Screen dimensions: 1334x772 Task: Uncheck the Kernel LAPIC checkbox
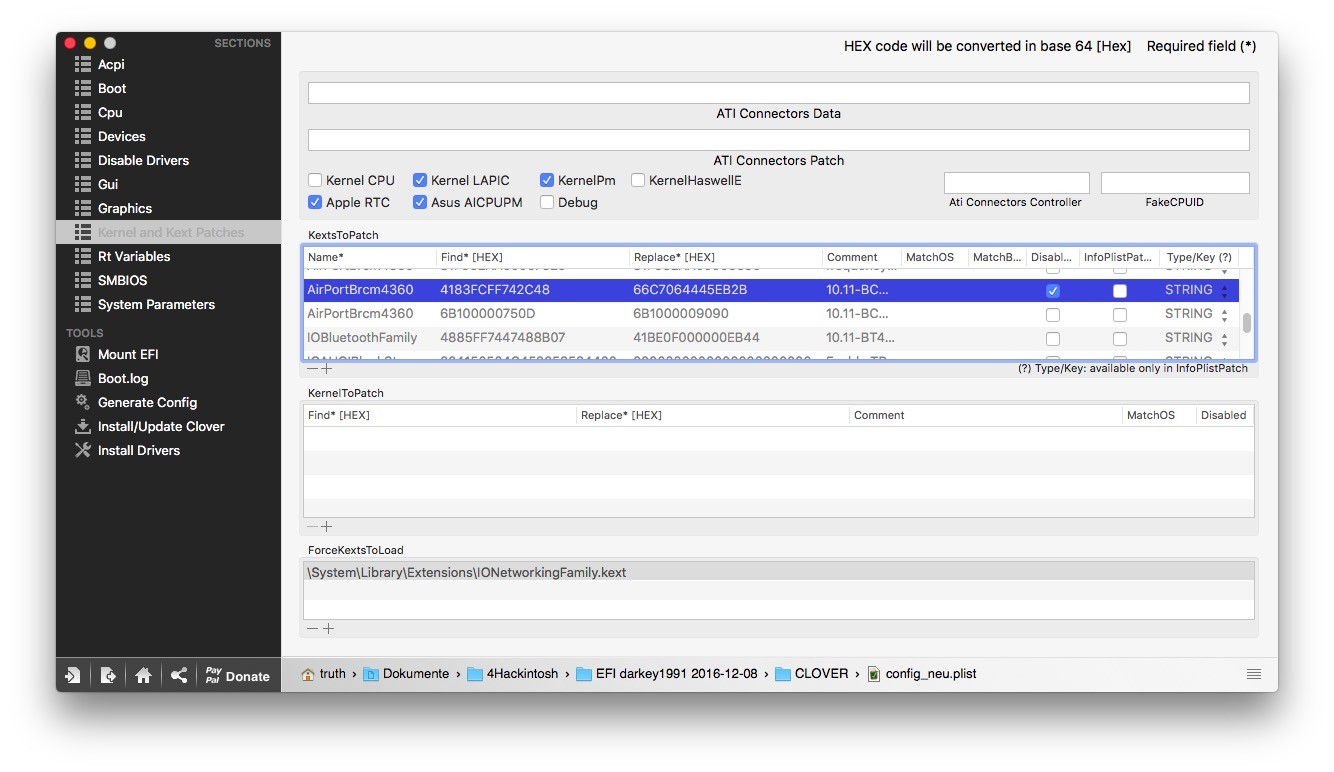point(420,181)
